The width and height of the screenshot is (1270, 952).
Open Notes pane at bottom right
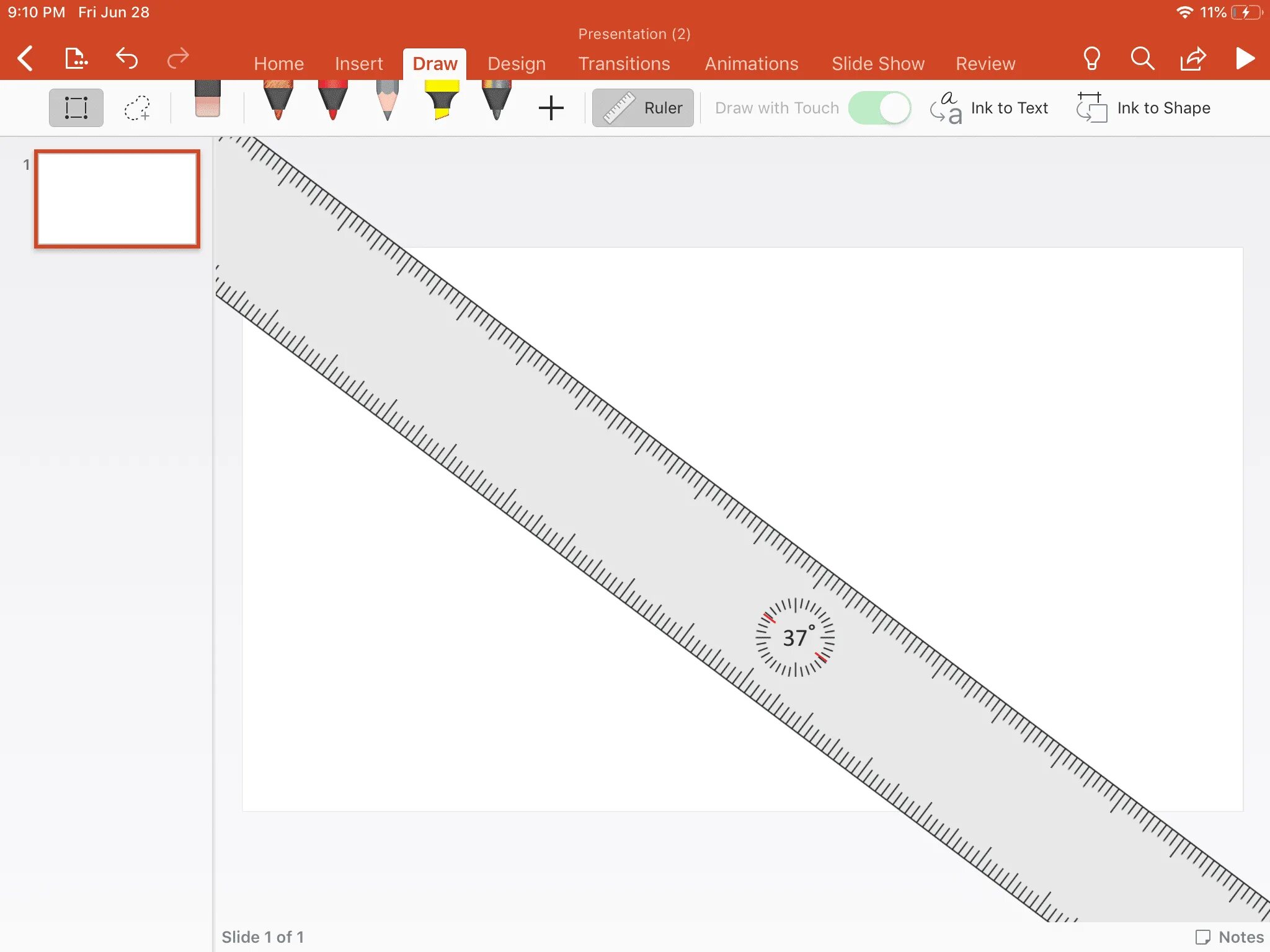tap(1230, 937)
